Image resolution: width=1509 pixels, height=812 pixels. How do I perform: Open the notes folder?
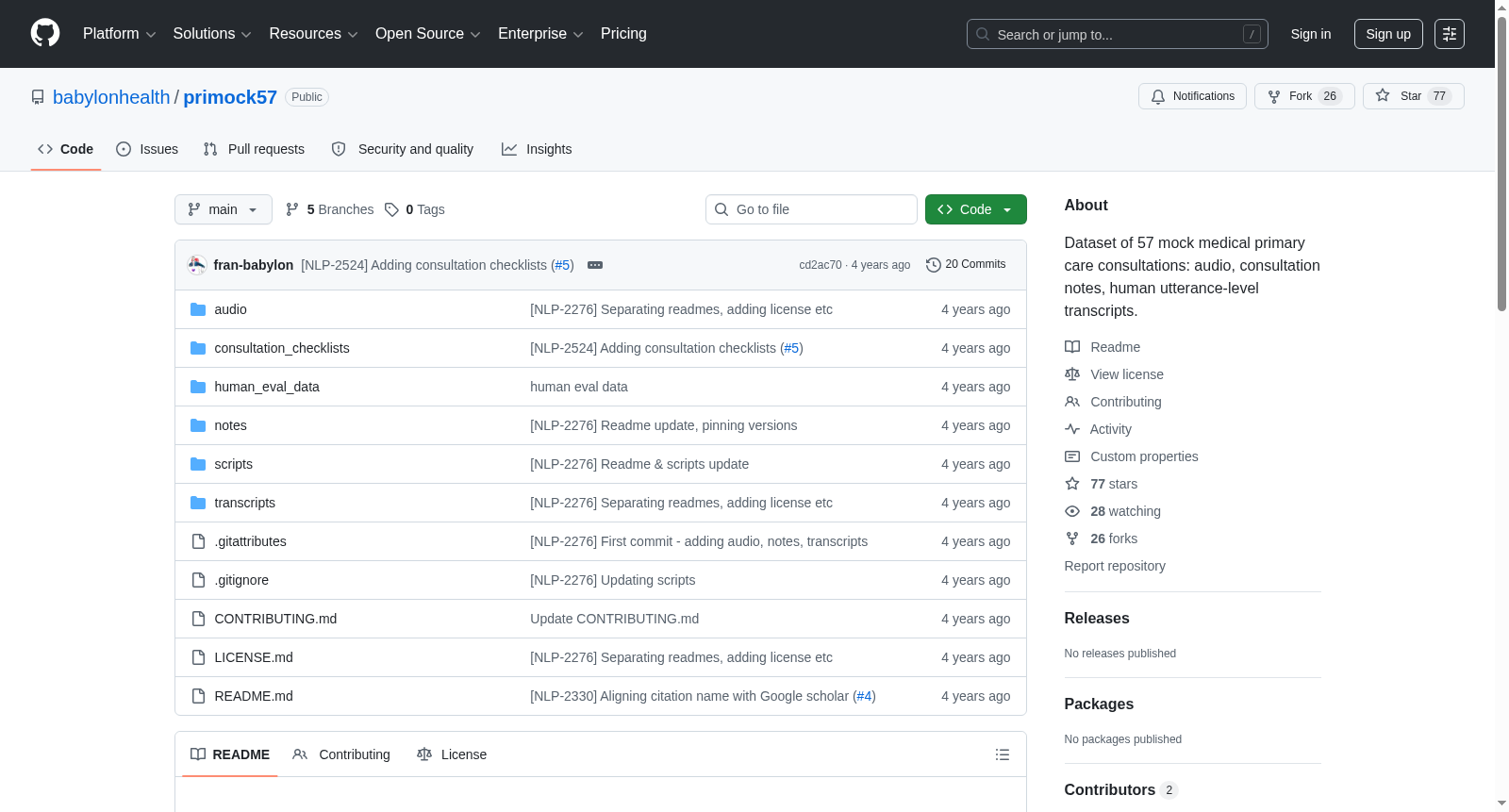(x=231, y=425)
